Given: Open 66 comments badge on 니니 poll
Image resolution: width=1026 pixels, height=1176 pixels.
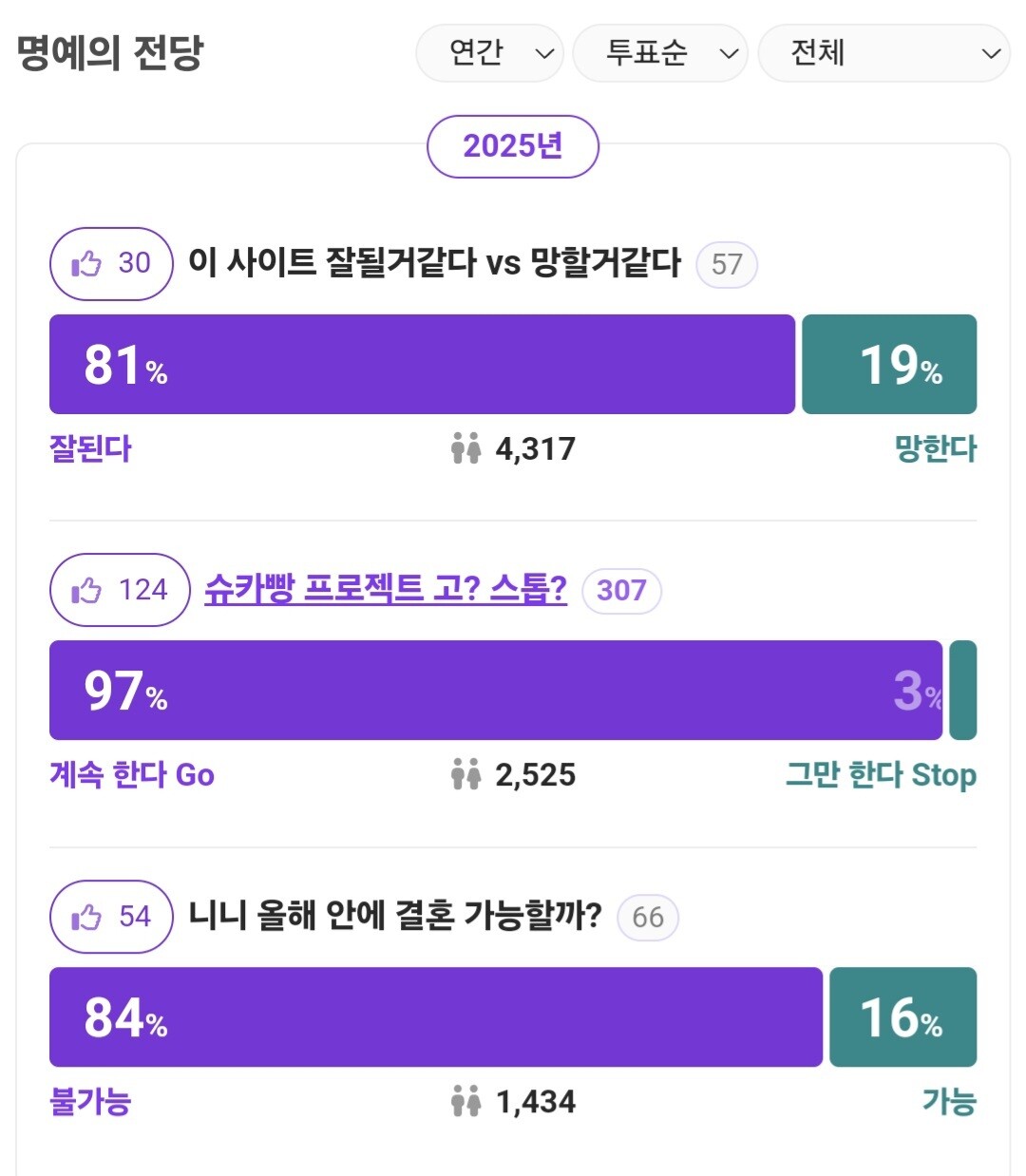Looking at the screenshot, I should click(647, 917).
